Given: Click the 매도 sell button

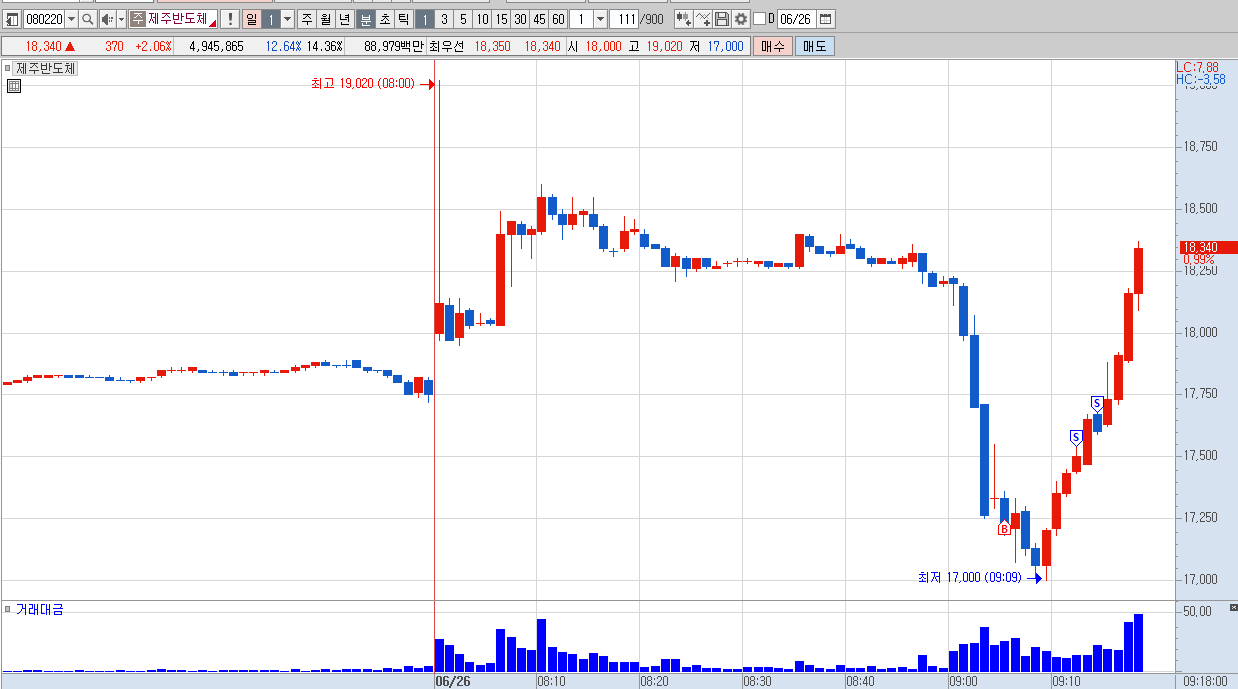Looking at the screenshot, I should [x=814, y=46].
